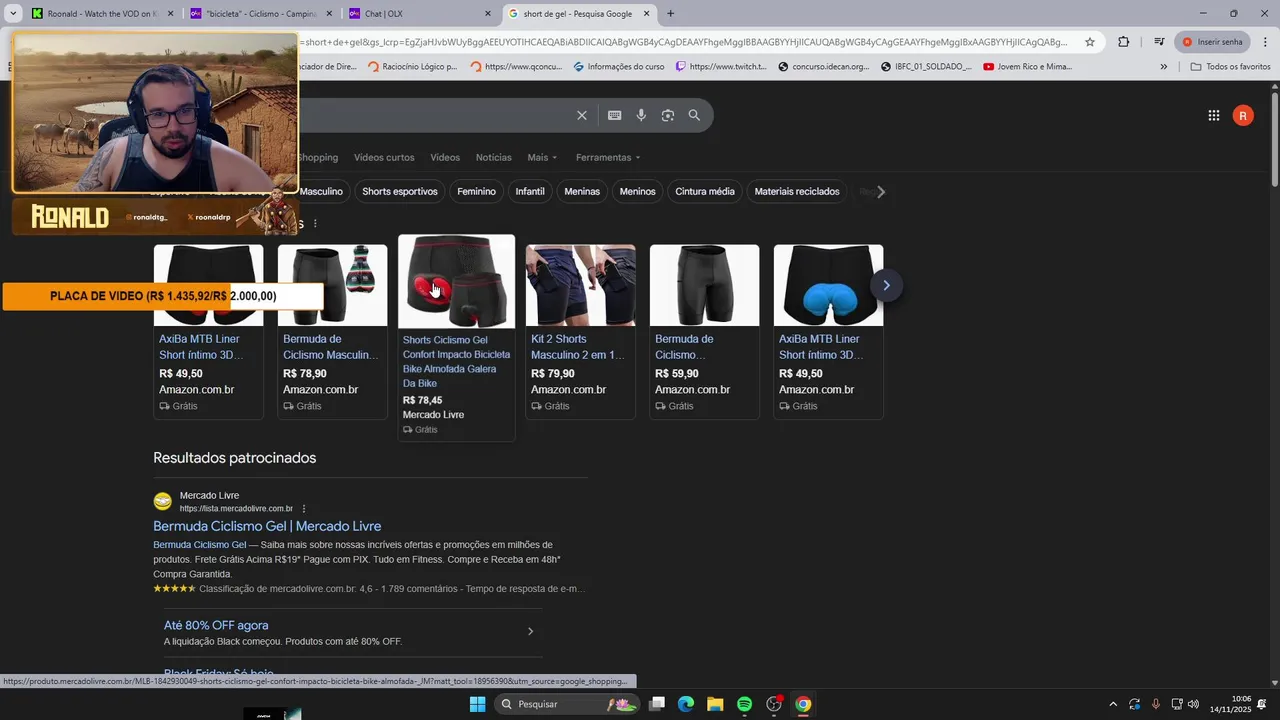Open Task View on taskbar
The image size is (1280, 720).
[656, 704]
